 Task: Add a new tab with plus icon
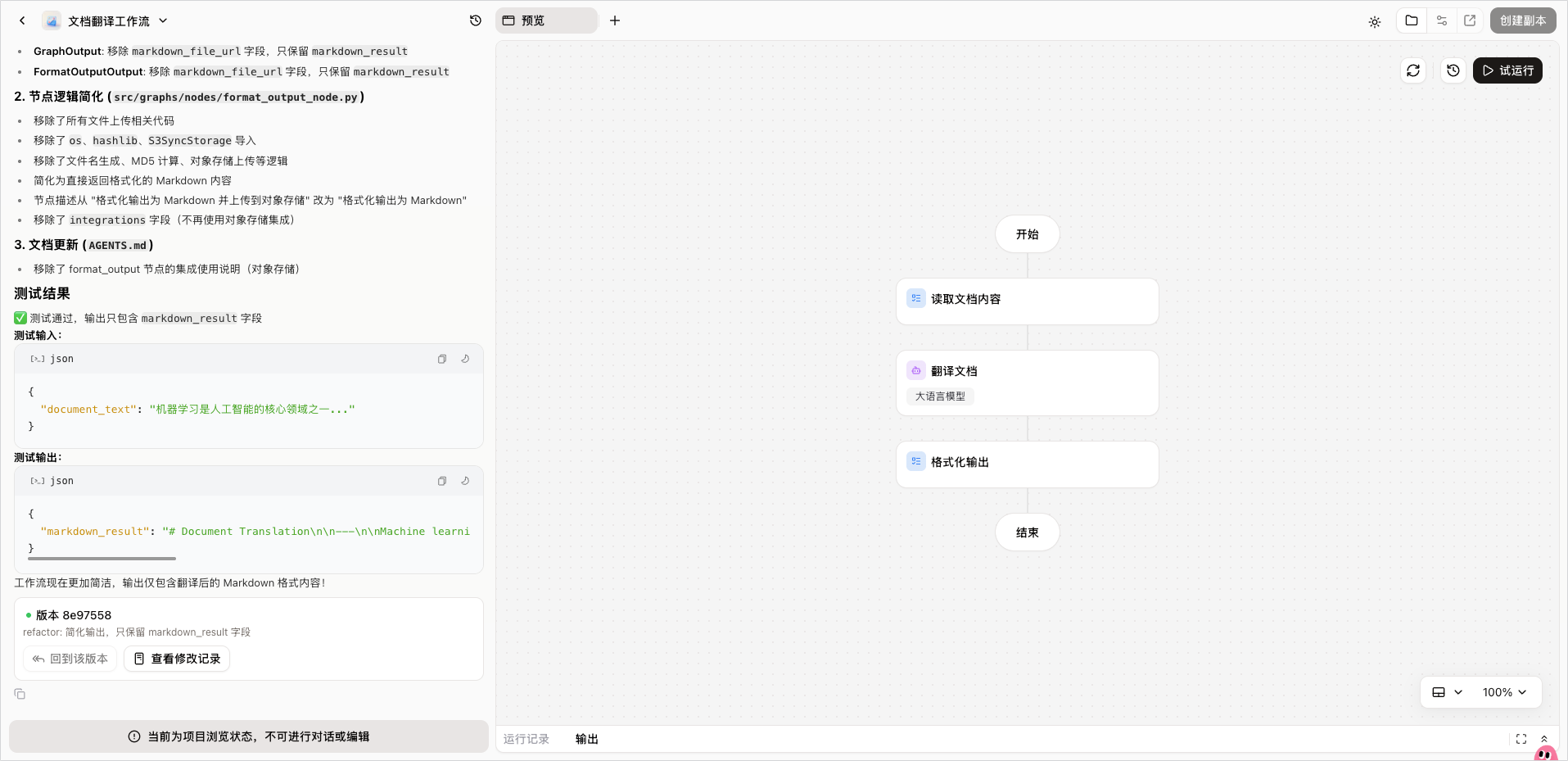pos(615,20)
